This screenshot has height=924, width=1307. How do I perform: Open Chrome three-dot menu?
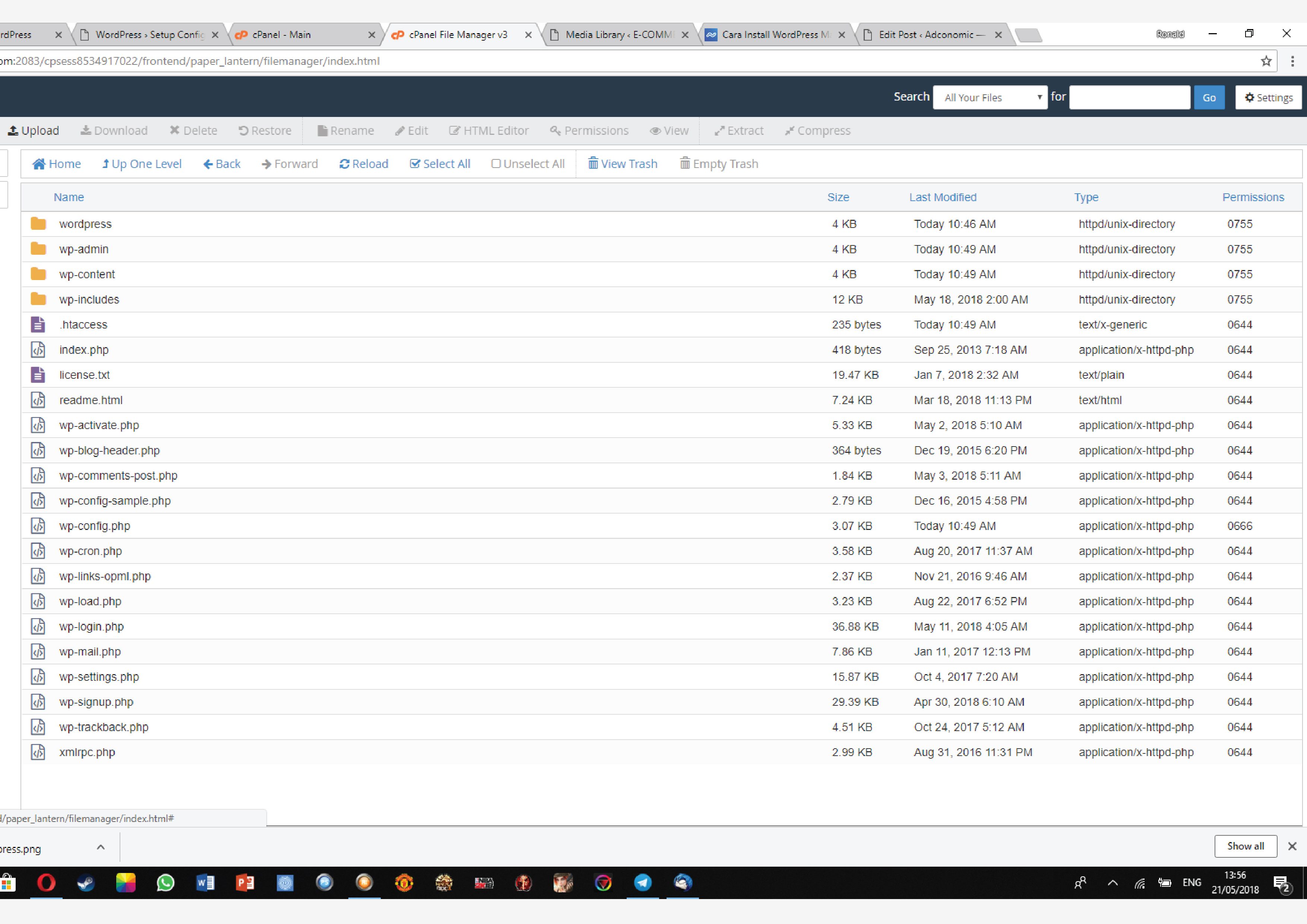click(x=1292, y=61)
